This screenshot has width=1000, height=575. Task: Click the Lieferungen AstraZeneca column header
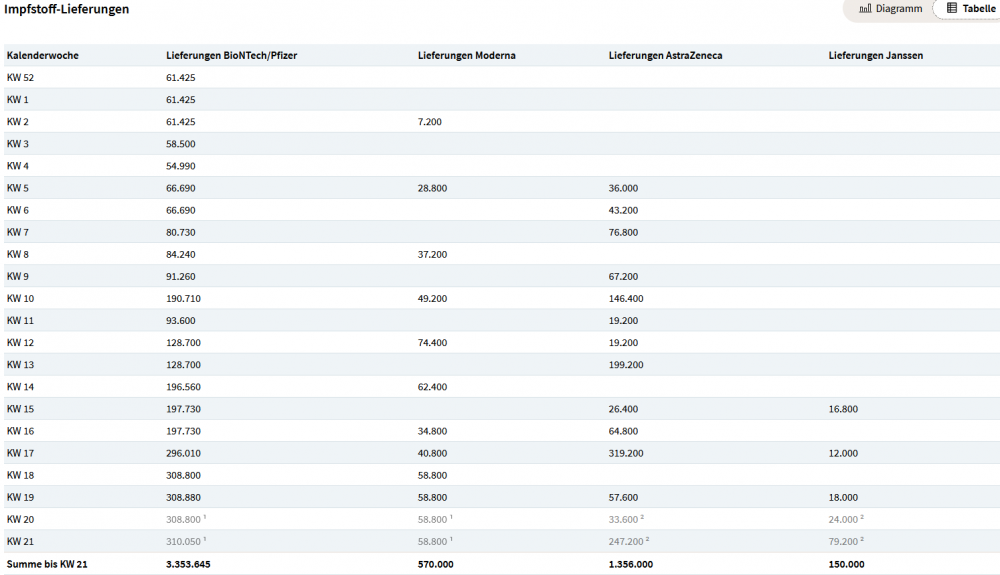click(x=665, y=55)
